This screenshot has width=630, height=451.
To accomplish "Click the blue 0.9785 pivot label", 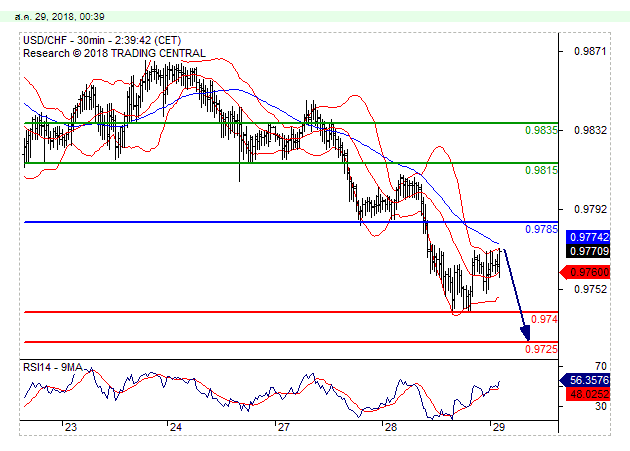I will coord(541,229).
